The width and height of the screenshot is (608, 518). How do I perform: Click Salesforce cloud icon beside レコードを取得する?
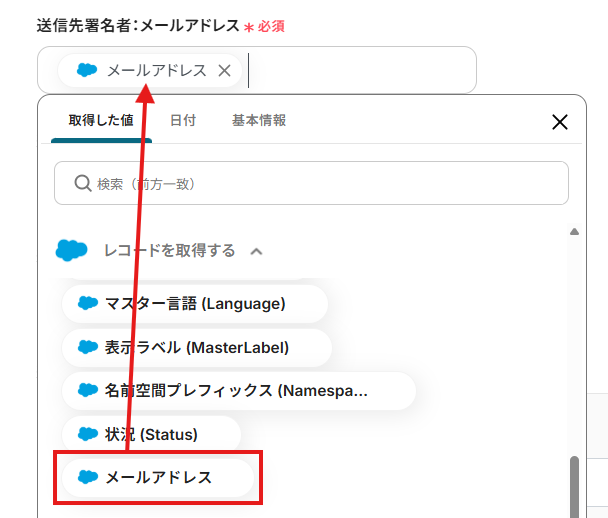pos(72,251)
